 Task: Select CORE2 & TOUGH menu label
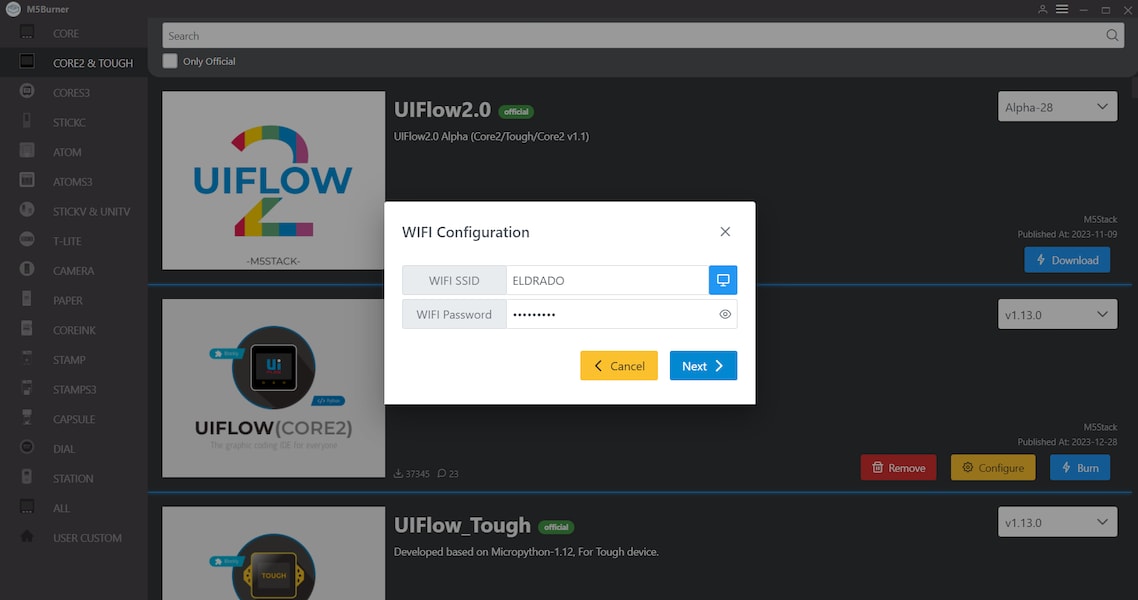tap(93, 63)
